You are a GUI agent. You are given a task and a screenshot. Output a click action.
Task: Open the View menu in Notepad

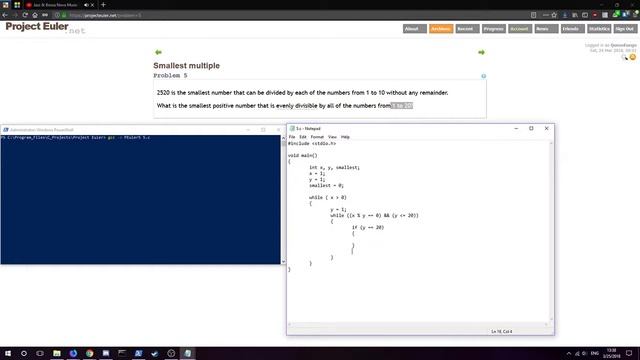tap(332, 137)
